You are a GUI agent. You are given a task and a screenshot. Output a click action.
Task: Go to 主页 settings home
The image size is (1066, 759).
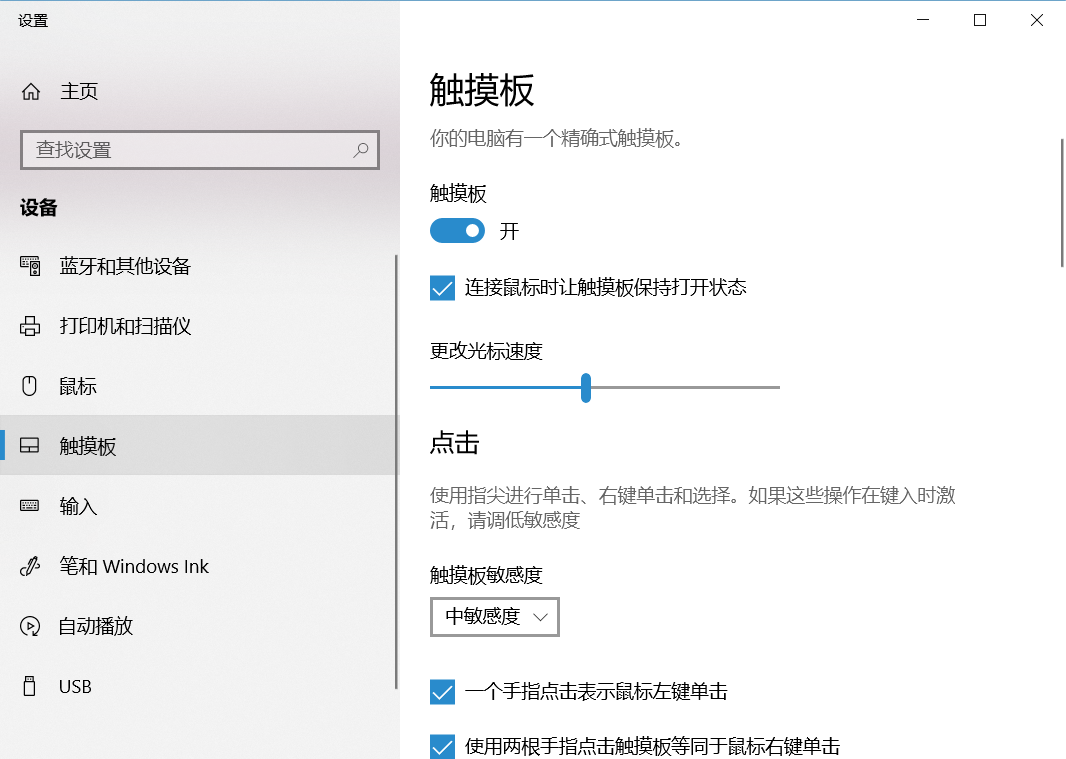pyautogui.click(x=79, y=92)
